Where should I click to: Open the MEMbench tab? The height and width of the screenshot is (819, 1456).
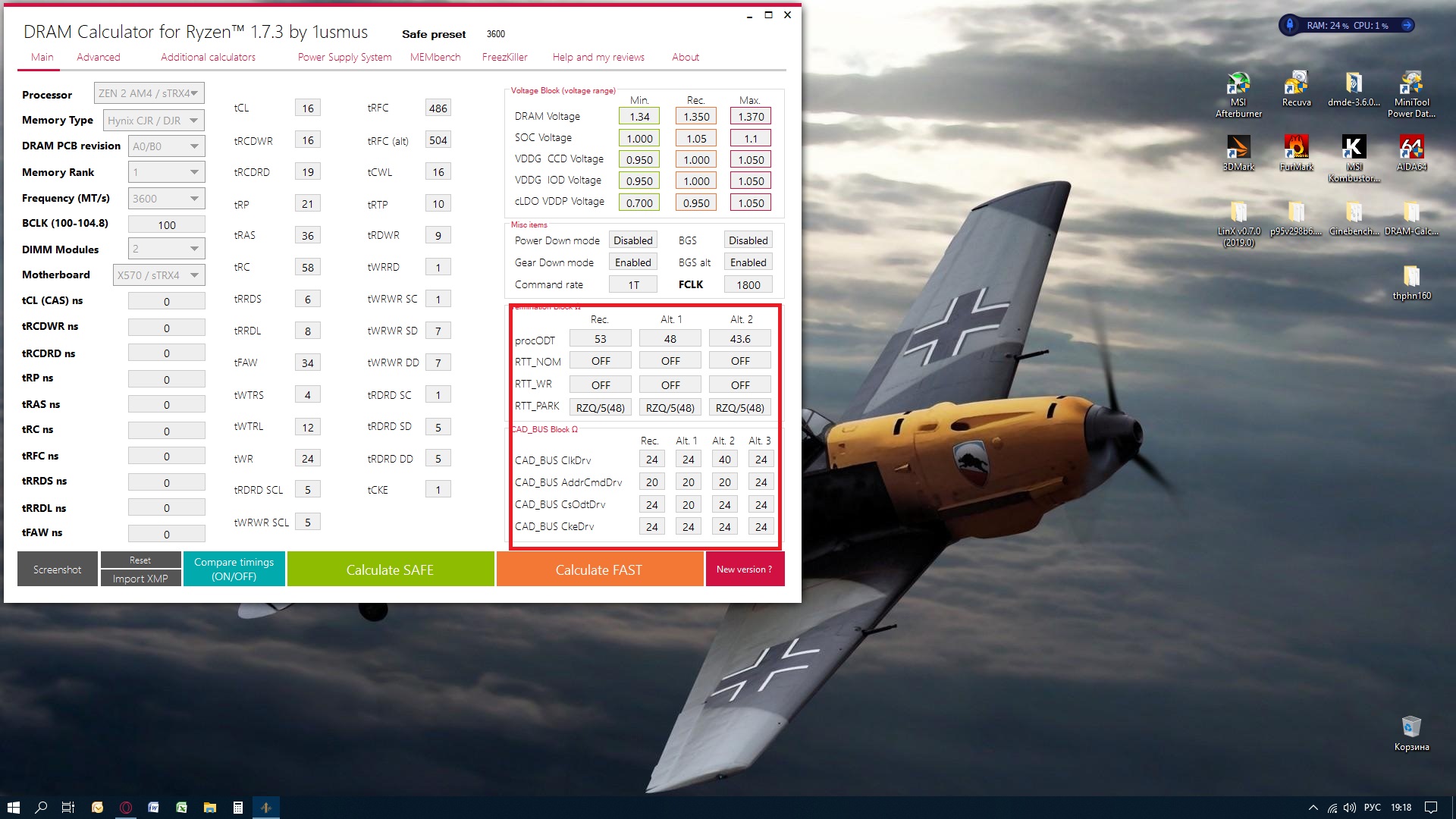coord(435,57)
